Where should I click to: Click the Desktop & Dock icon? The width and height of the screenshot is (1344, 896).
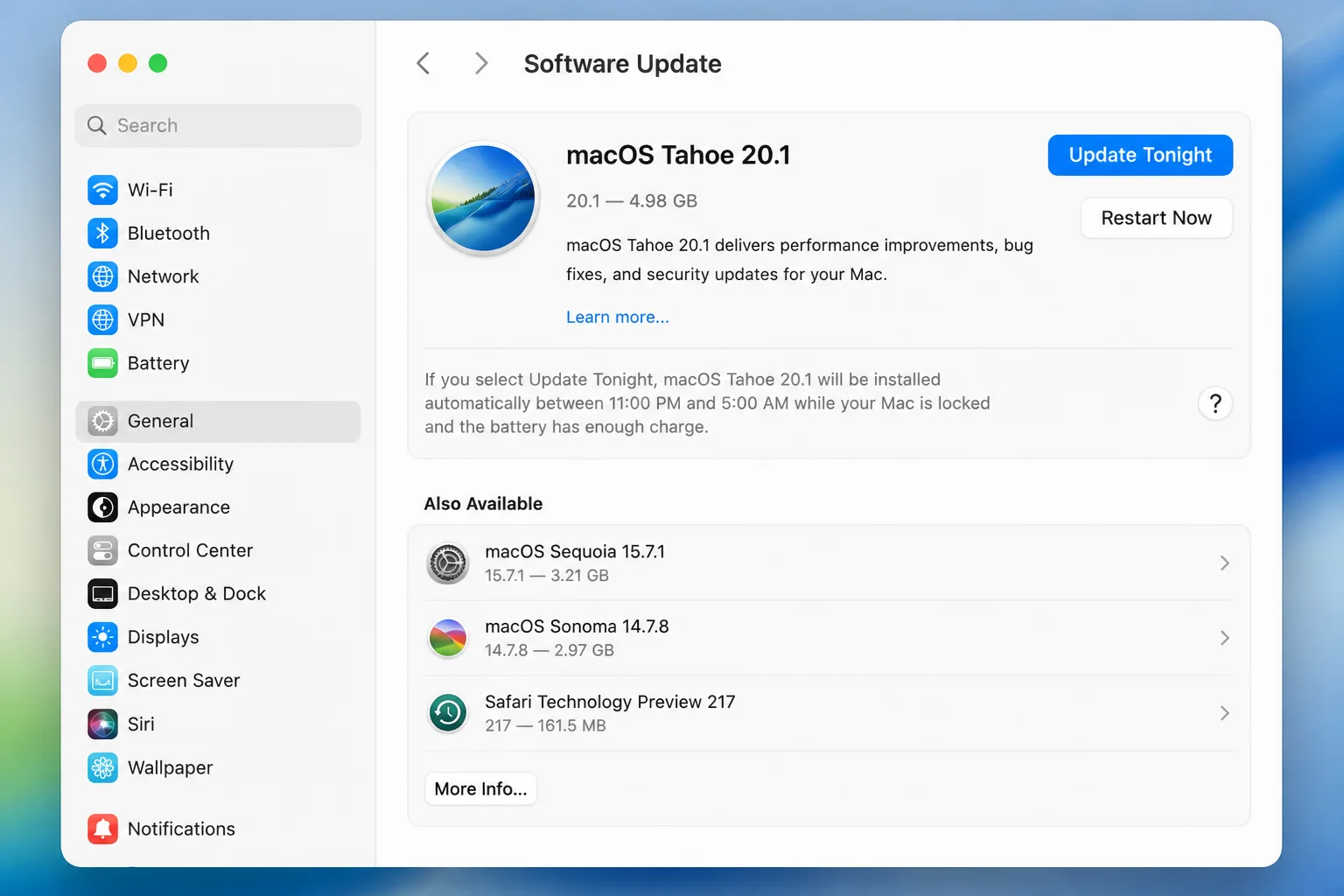[102, 594]
